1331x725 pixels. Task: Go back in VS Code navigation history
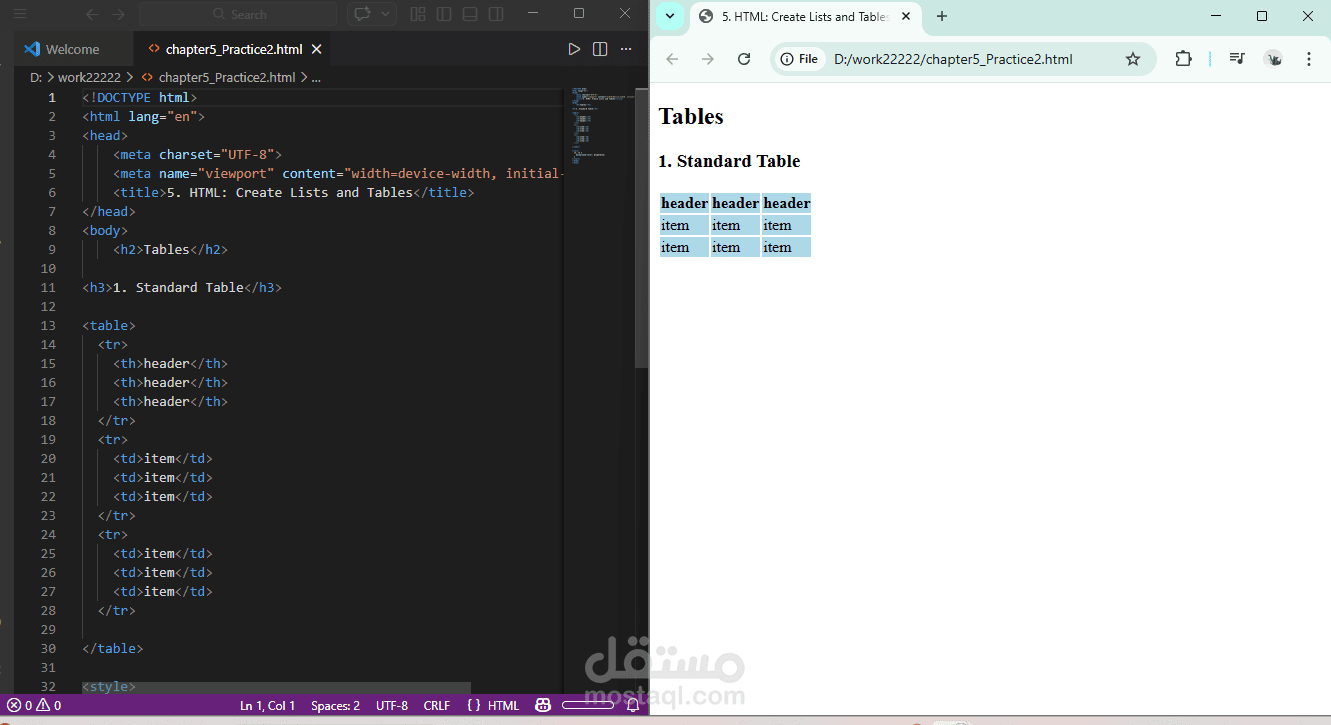click(x=93, y=14)
